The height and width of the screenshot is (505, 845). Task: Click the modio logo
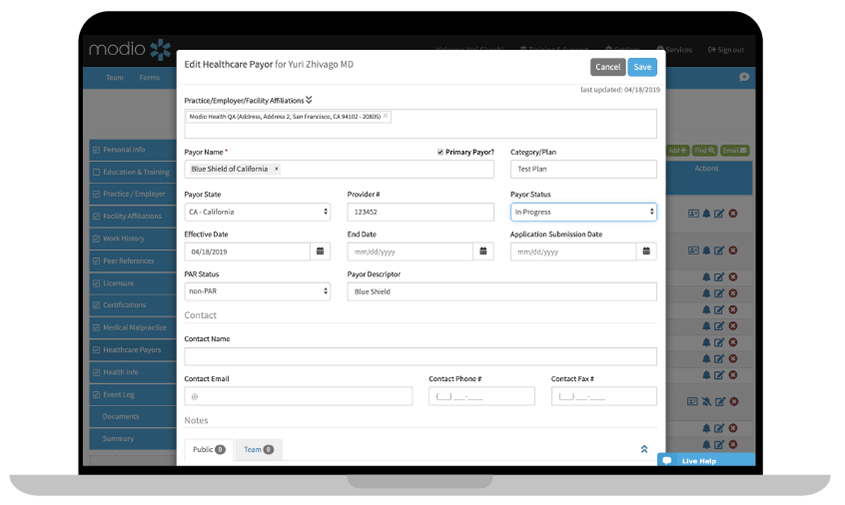click(130, 50)
